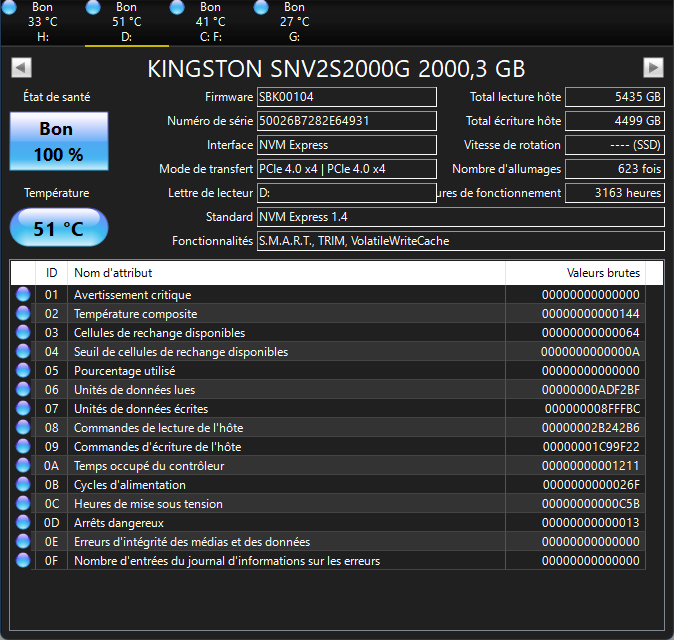Select the Heures de mise sous tension row
674x640 pixels.
coord(285,504)
